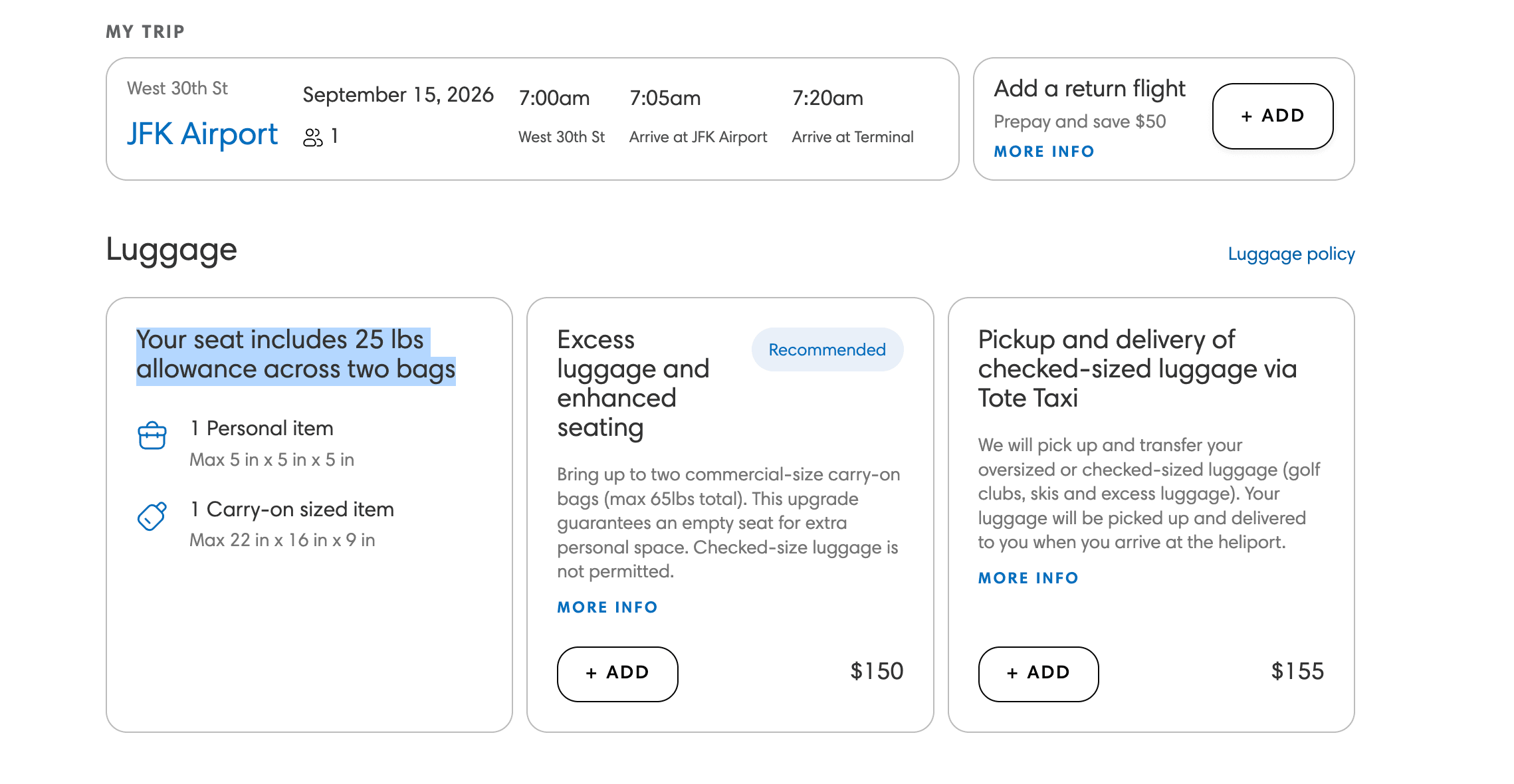Click the 7:00am departure time

tap(554, 98)
